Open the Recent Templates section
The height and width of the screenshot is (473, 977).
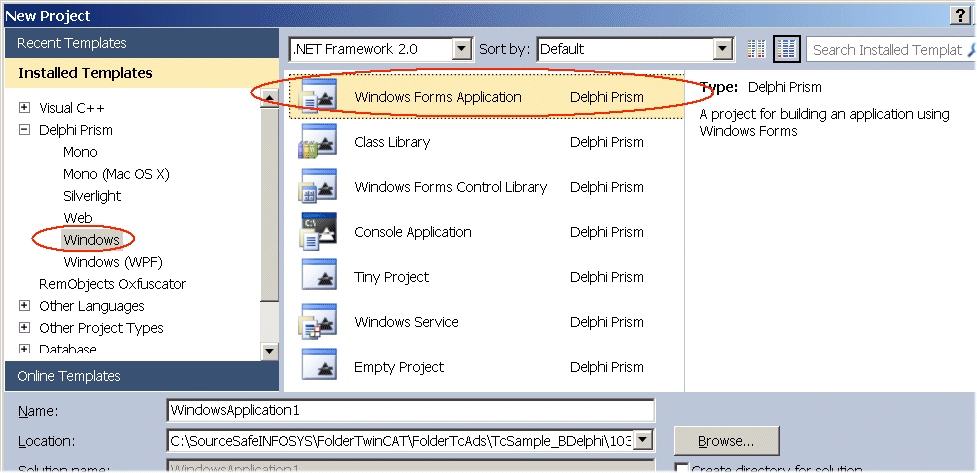[x=141, y=43]
